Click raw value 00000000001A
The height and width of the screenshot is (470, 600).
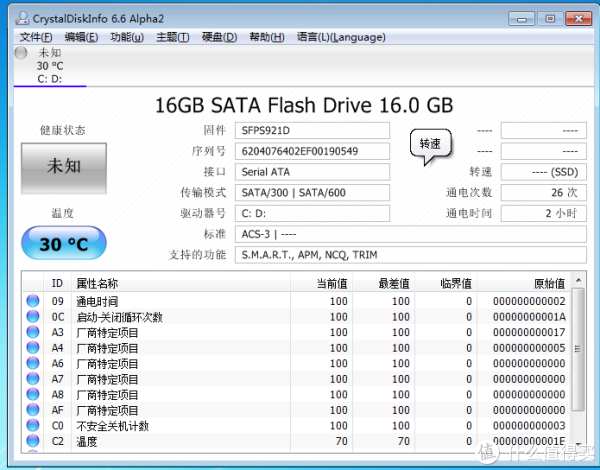pyautogui.click(x=529, y=317)
